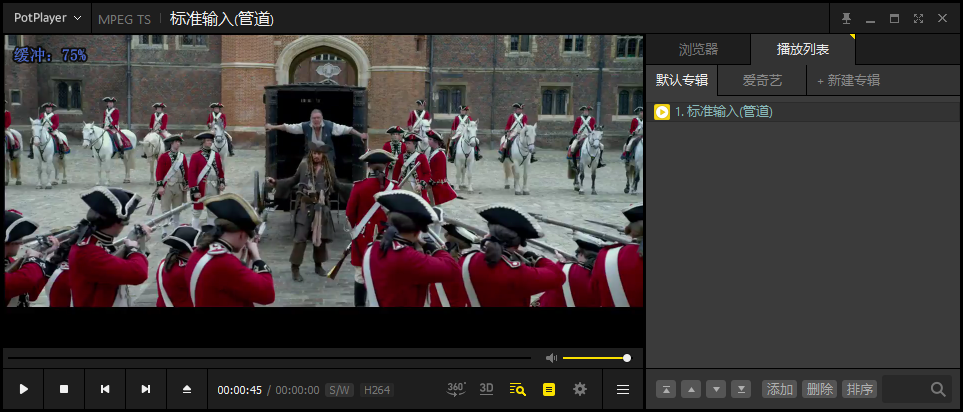Switch to the 浏览器 tab
The width and height of the screenshot is (963, 412).
pyautogui.click(x=698, y=50)
